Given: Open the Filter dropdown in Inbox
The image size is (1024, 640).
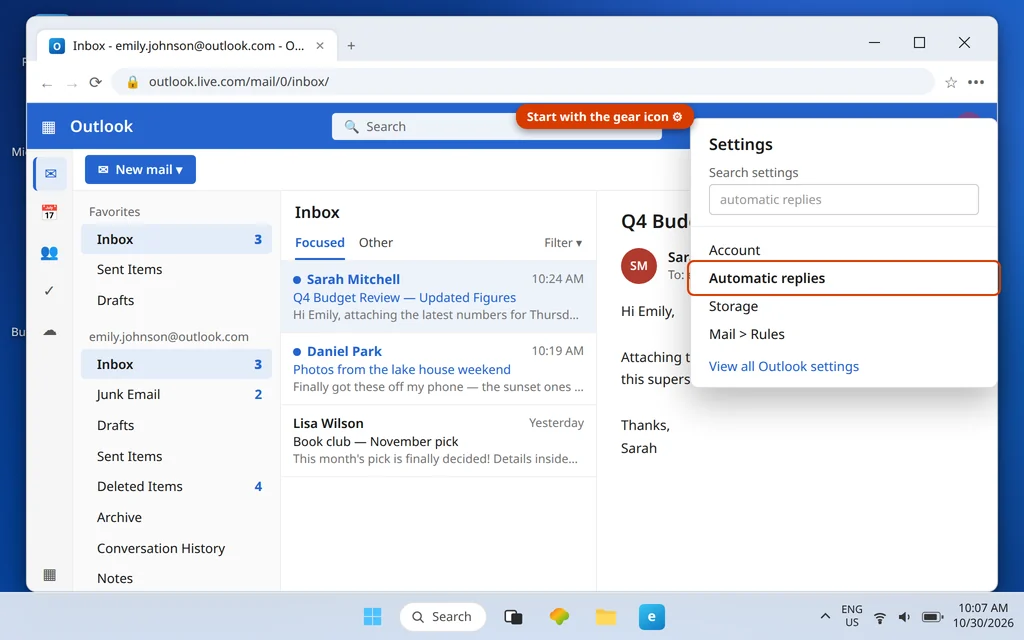Looking at the screenshot, I should coord(563,243).
